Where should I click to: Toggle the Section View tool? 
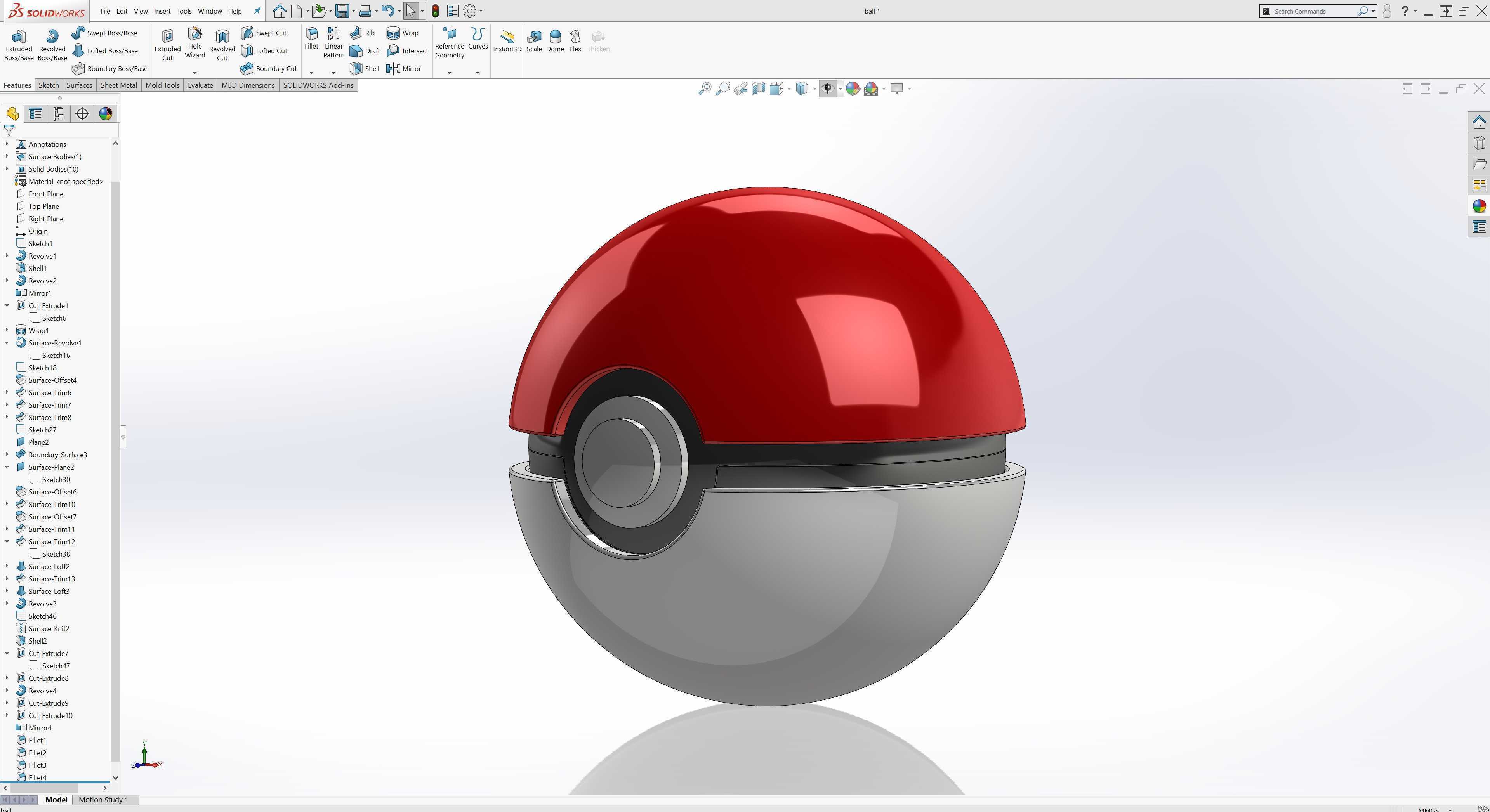758,88
